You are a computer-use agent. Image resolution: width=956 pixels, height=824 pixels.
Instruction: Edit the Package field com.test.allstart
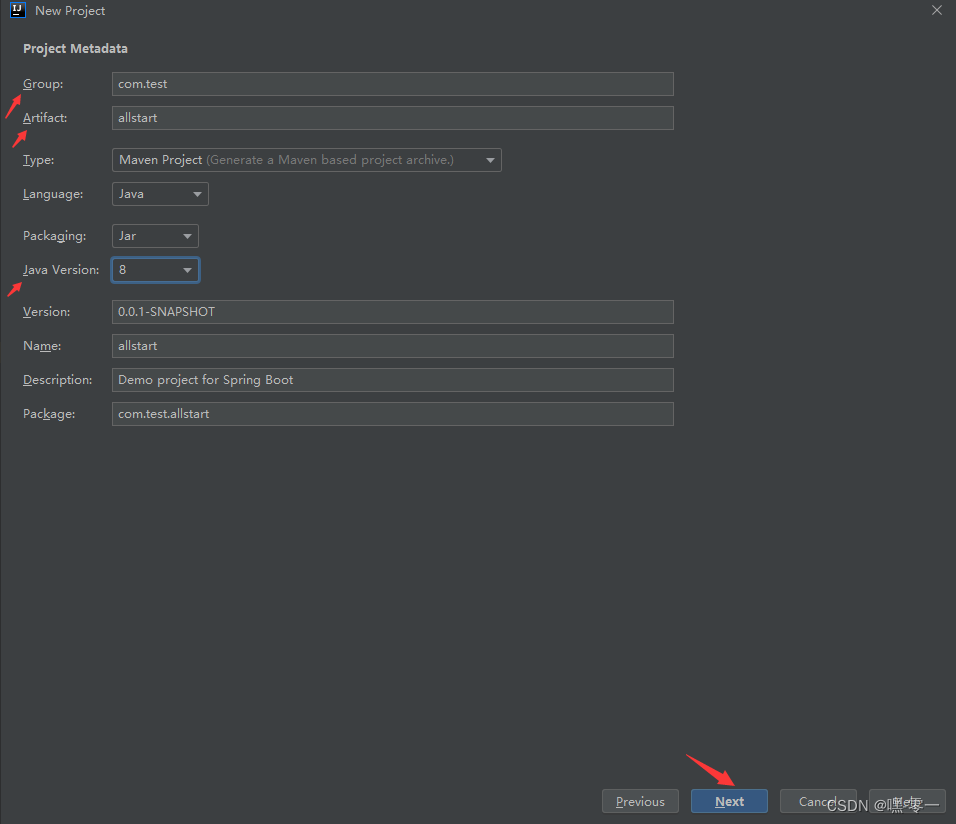pos(393,414)
